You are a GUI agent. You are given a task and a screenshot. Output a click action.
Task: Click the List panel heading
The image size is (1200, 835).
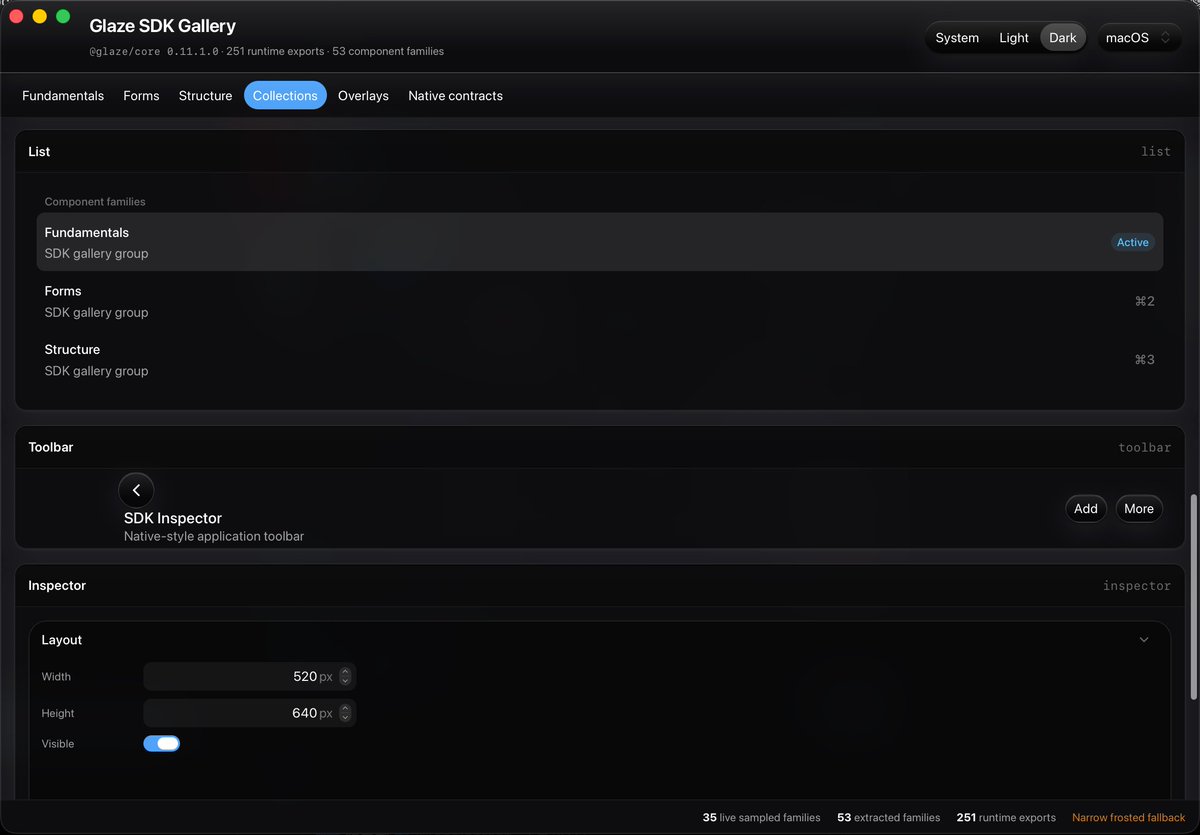39,152
